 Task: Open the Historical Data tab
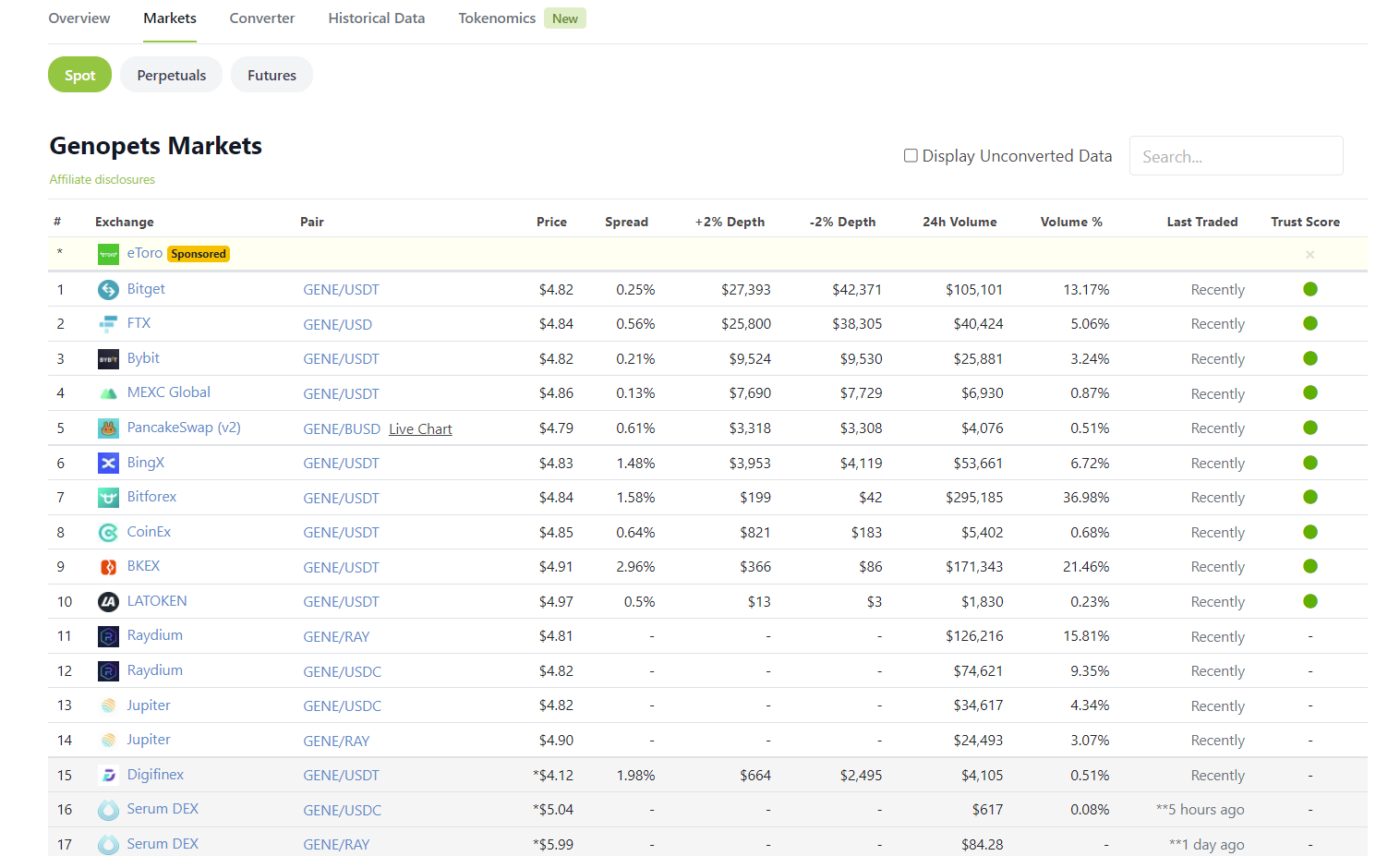[376, 18]
